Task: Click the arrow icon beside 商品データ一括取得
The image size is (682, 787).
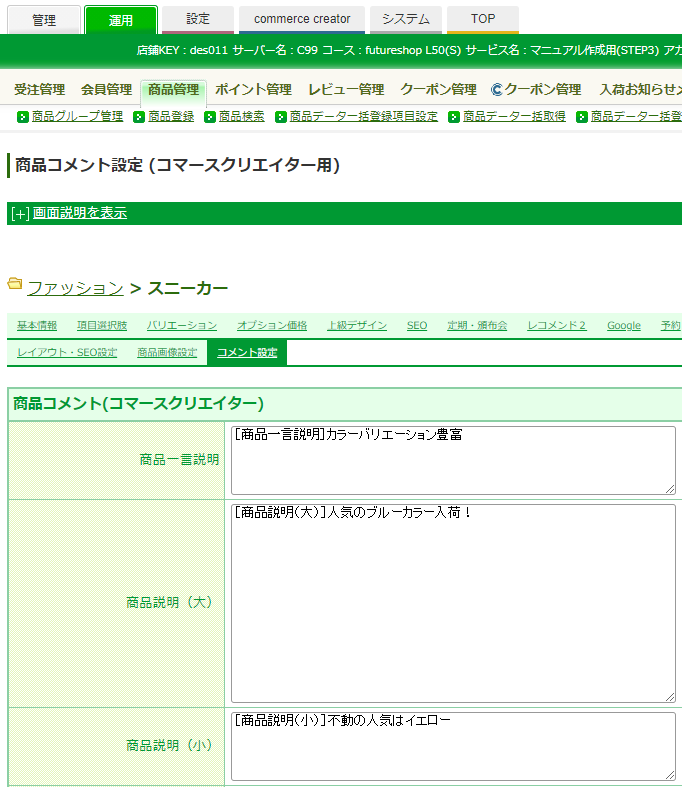Action: coord(454,117)
